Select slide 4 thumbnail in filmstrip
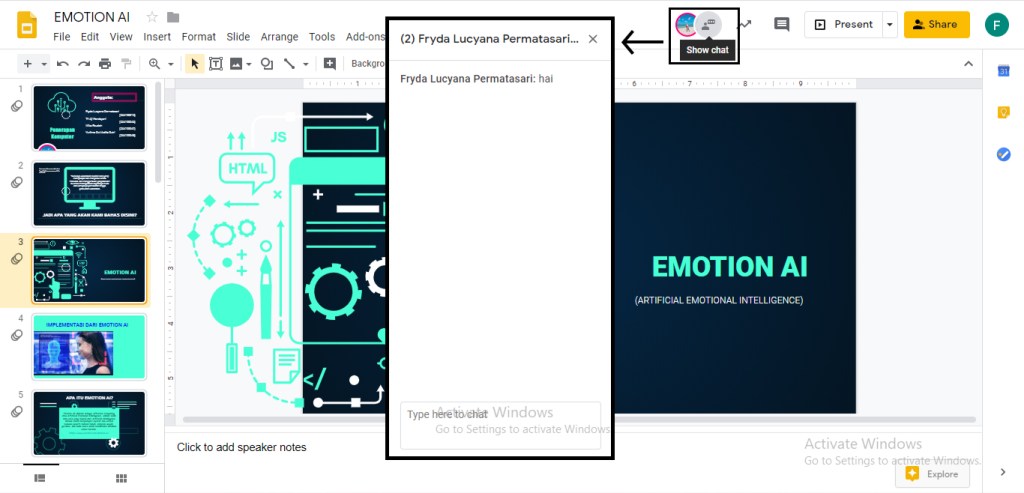The width and height of the screenshot is (1024, 493). click(x=89, y=346)
